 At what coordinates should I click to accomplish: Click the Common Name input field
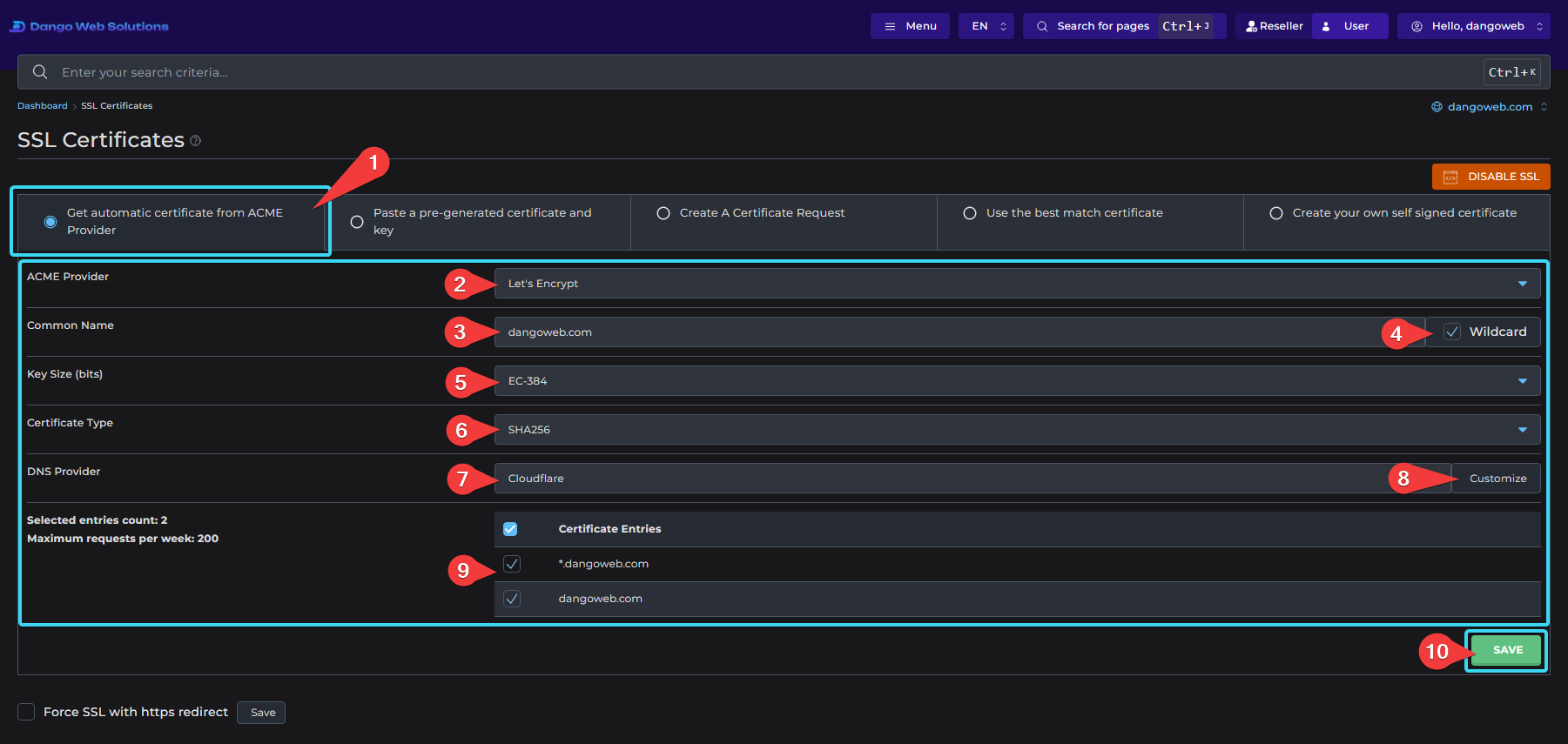point(959,332)
